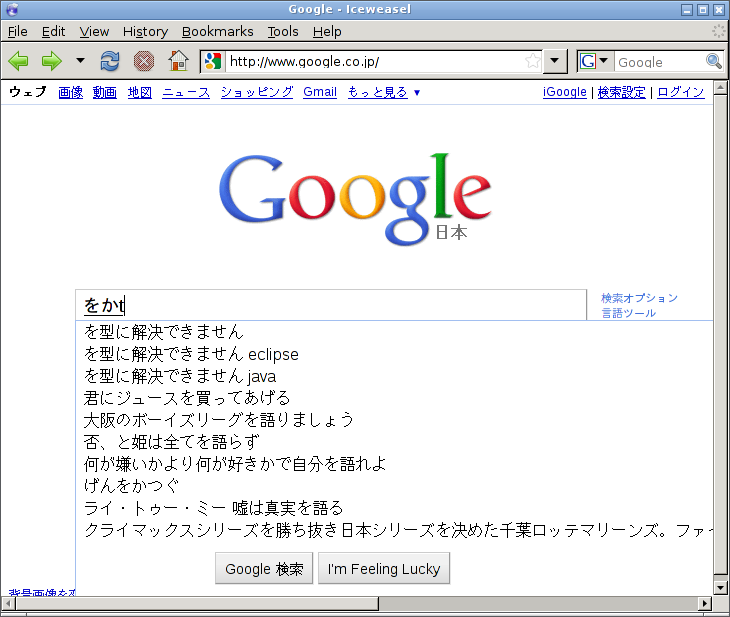Open the ニュース (News) link
The width and height of the screenshot is (730, 617).
click(x=186, y=92)
